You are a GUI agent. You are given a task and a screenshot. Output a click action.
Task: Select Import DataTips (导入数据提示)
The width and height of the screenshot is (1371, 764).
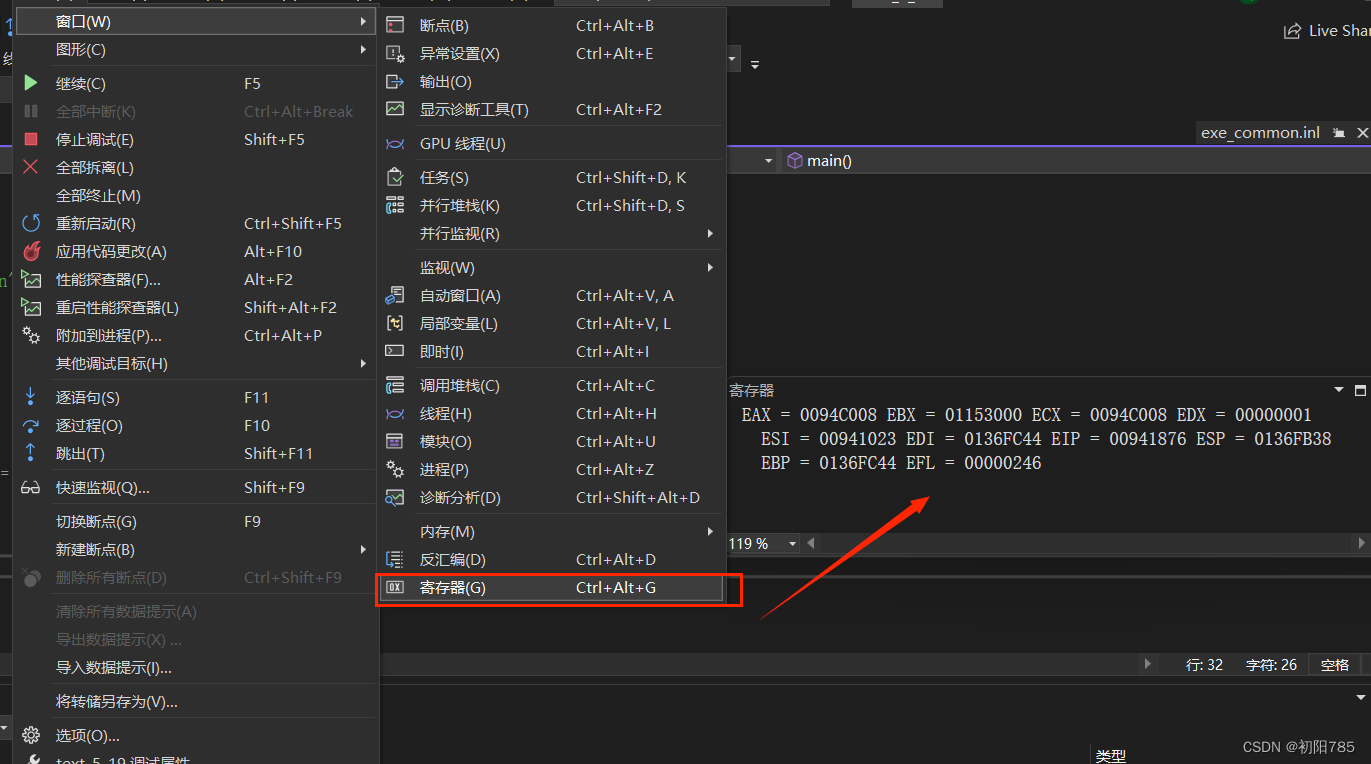tap(196, 667)
